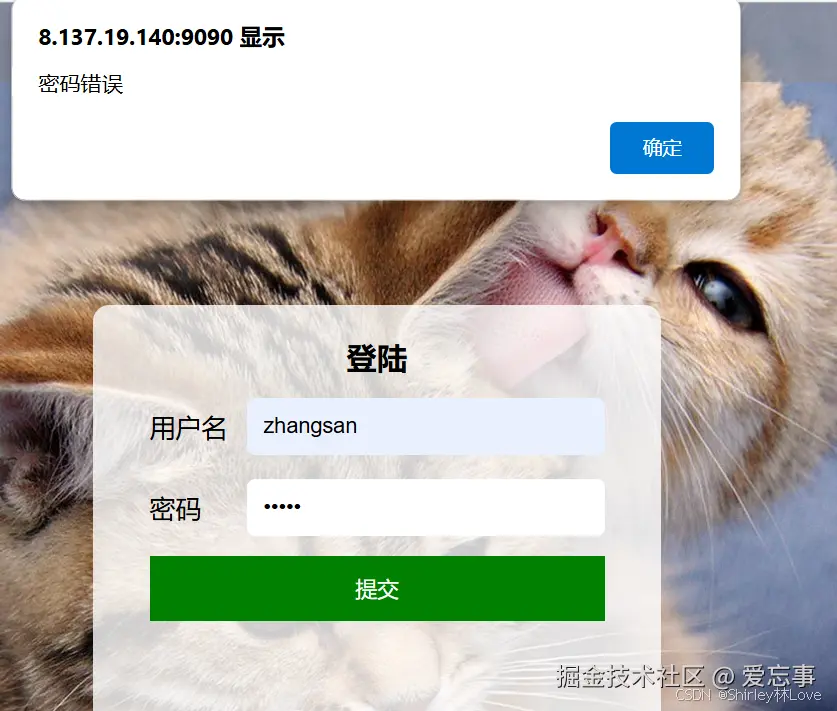Click the masked dots in the password field
The height and width of the screenshot is (711, 837).
(x=282, y=507)
